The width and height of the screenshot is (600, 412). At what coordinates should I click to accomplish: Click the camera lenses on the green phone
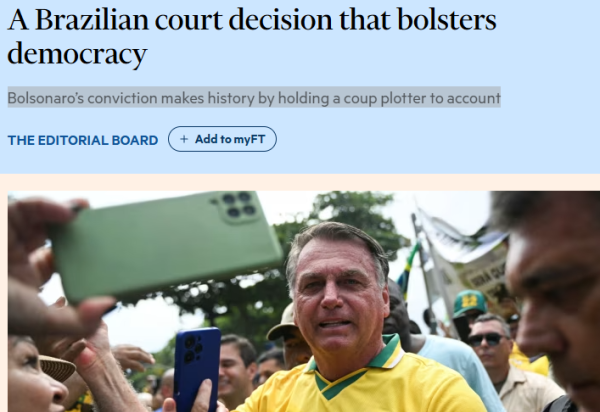pos(239,205)
